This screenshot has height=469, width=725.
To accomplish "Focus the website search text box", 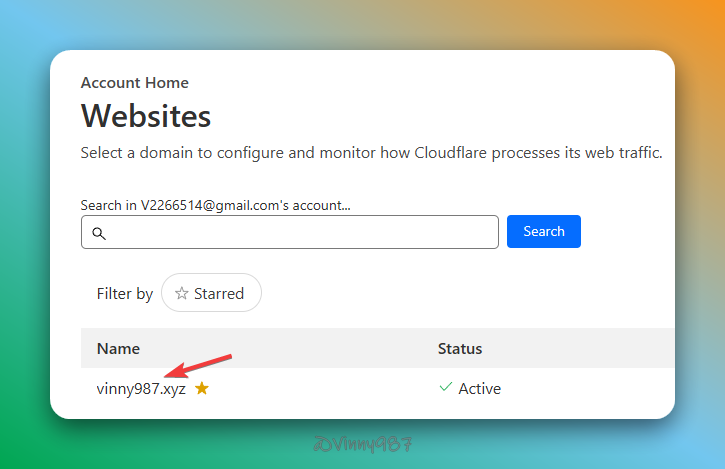I will tap(300, 232).
